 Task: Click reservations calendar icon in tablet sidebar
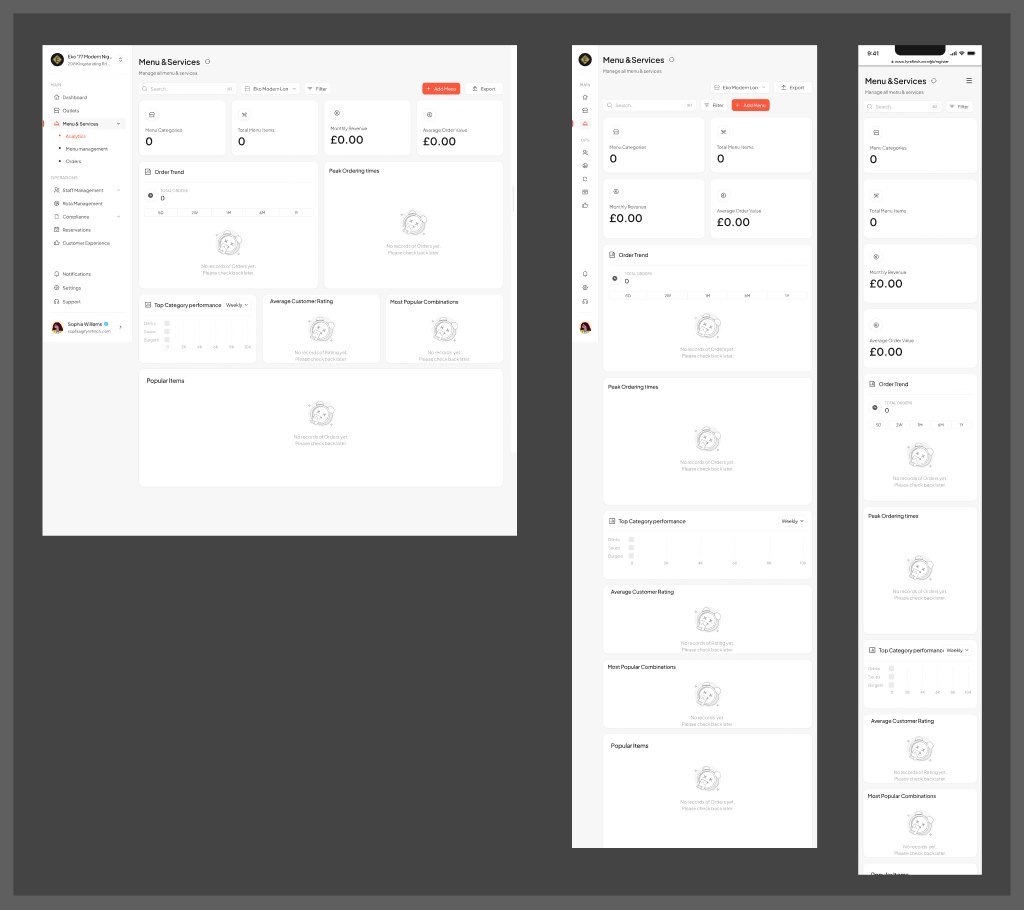585,192
